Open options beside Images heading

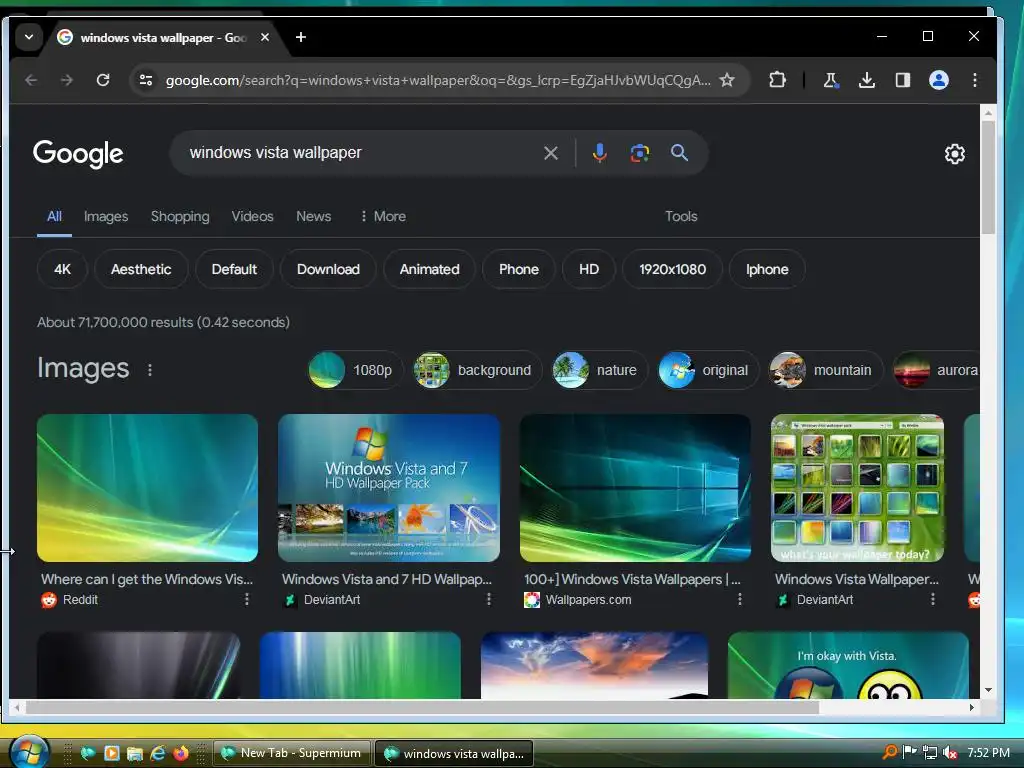(x=150, y=370)
